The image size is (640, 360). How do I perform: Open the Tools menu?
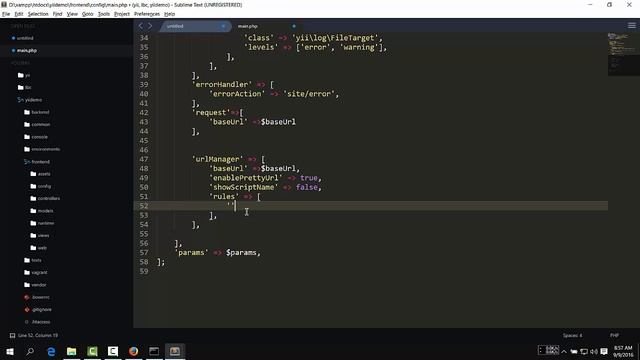pos(104,14)
